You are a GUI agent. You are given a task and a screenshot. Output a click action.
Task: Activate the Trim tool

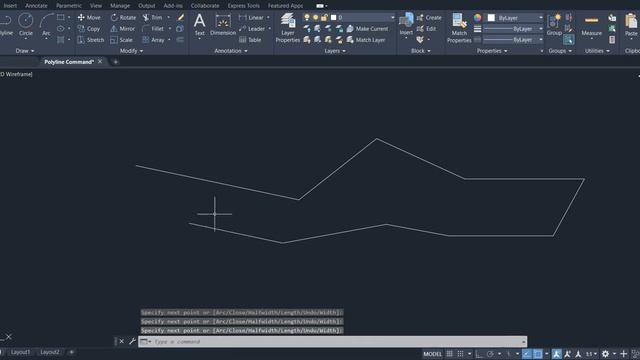[x=152, y=18]
